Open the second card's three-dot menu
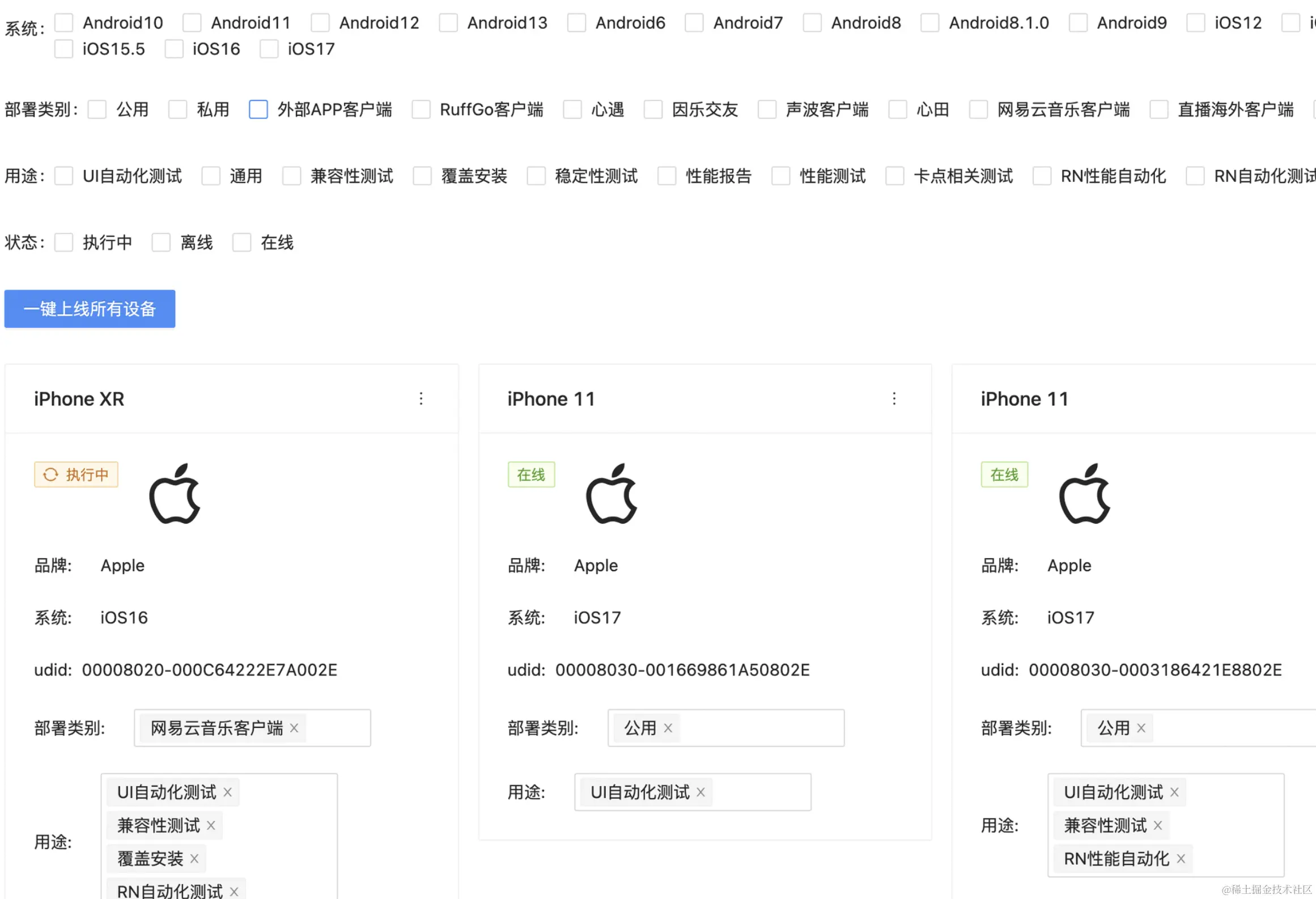Image resolution: width=1316 pixels, height=899 pixels. click(x=894, y=398)
